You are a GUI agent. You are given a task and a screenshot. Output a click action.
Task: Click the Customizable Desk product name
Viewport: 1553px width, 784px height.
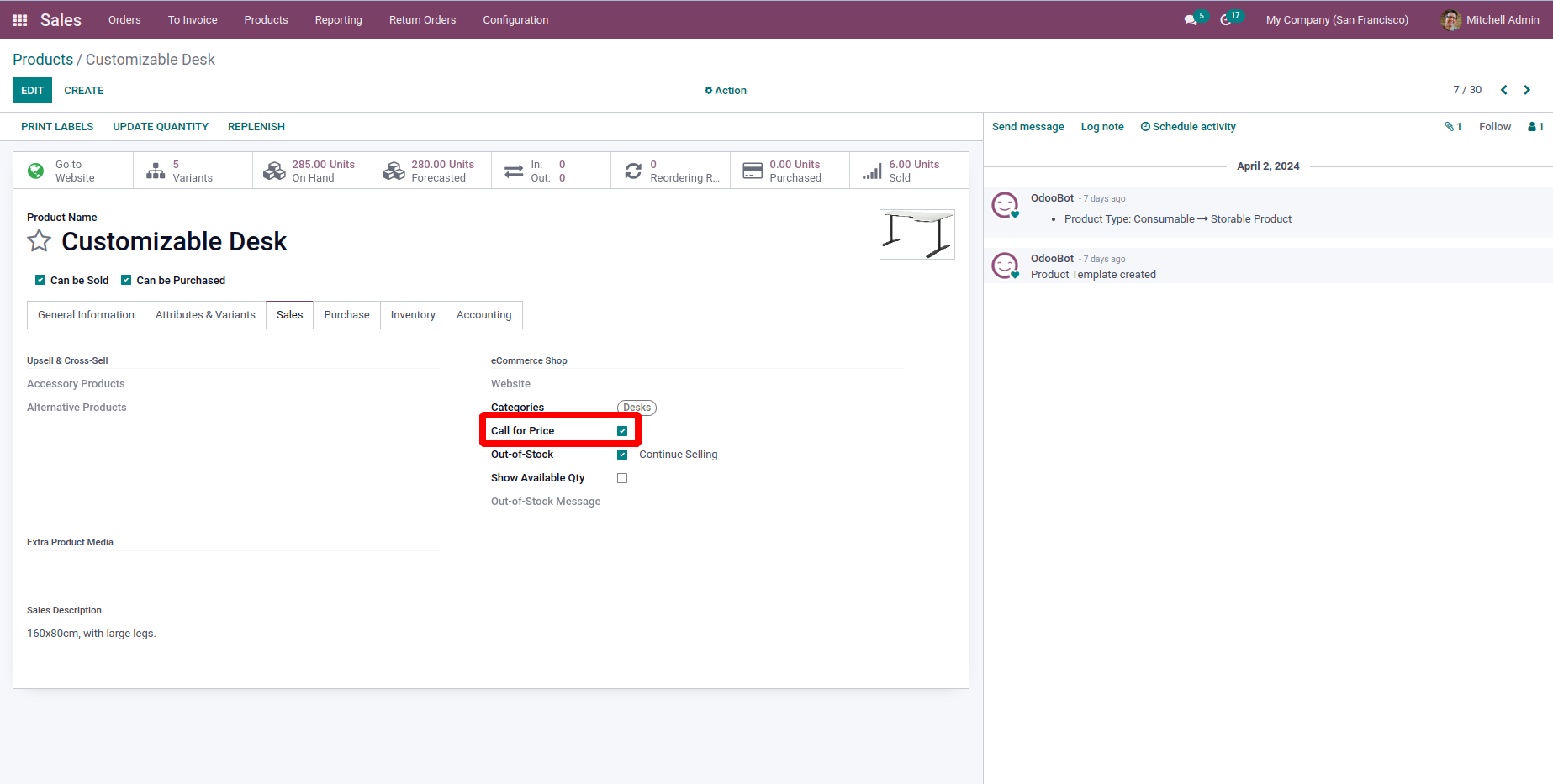174,242
